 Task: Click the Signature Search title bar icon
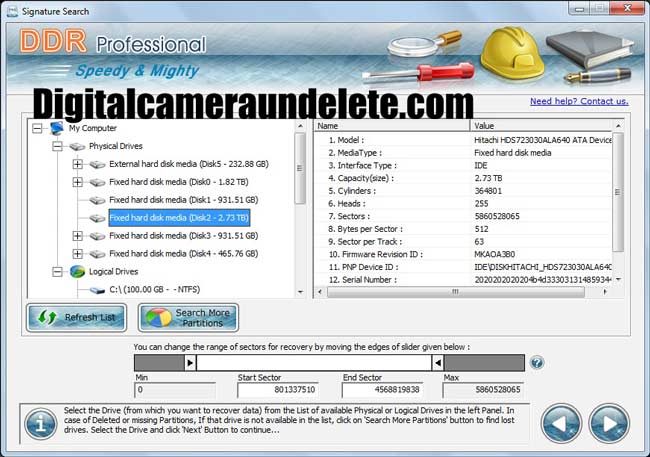[12, 11]
